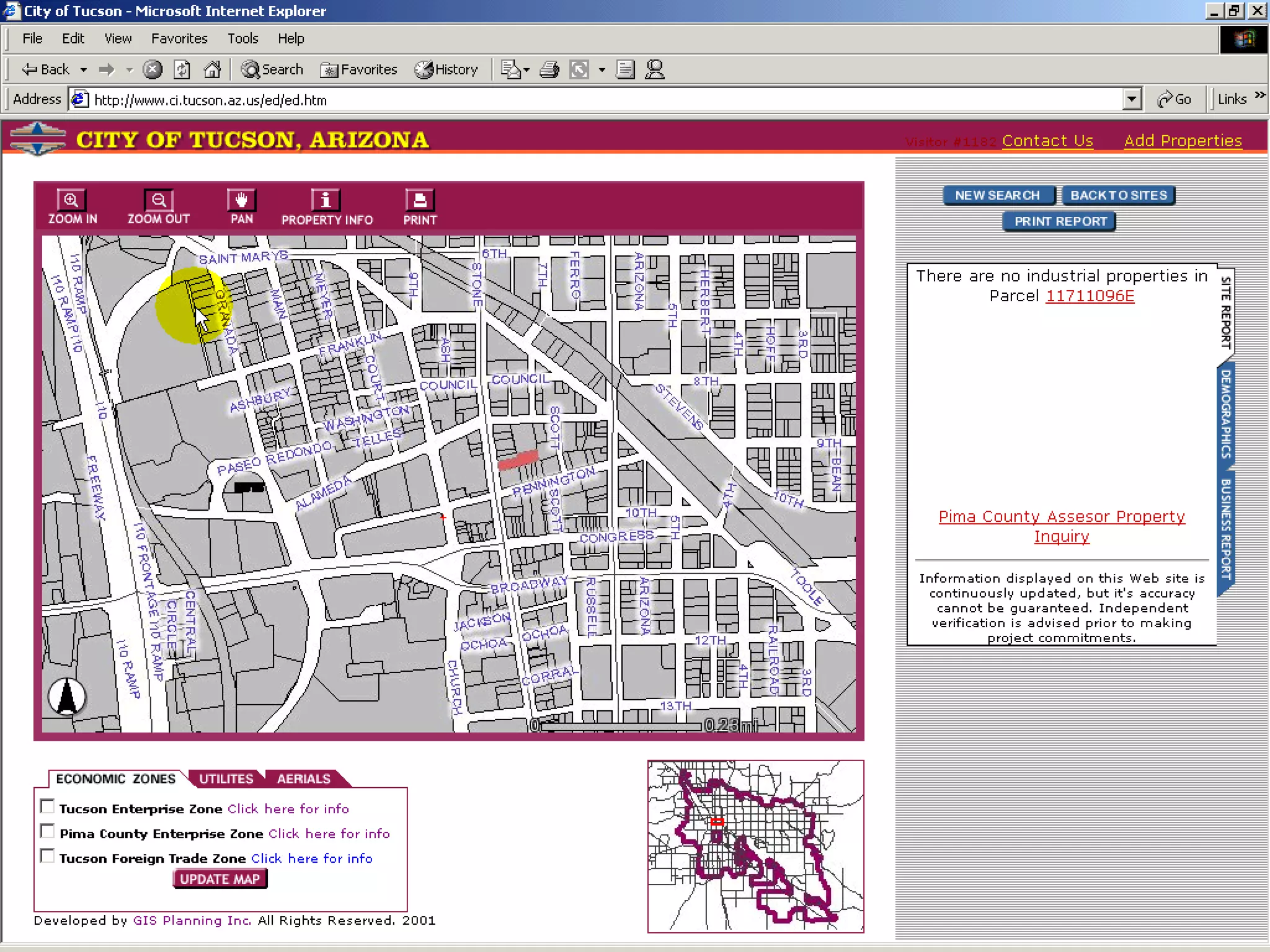Viewport: 1270px width, 952px height.
Task: Click the address URL input field
Action: 605,100
